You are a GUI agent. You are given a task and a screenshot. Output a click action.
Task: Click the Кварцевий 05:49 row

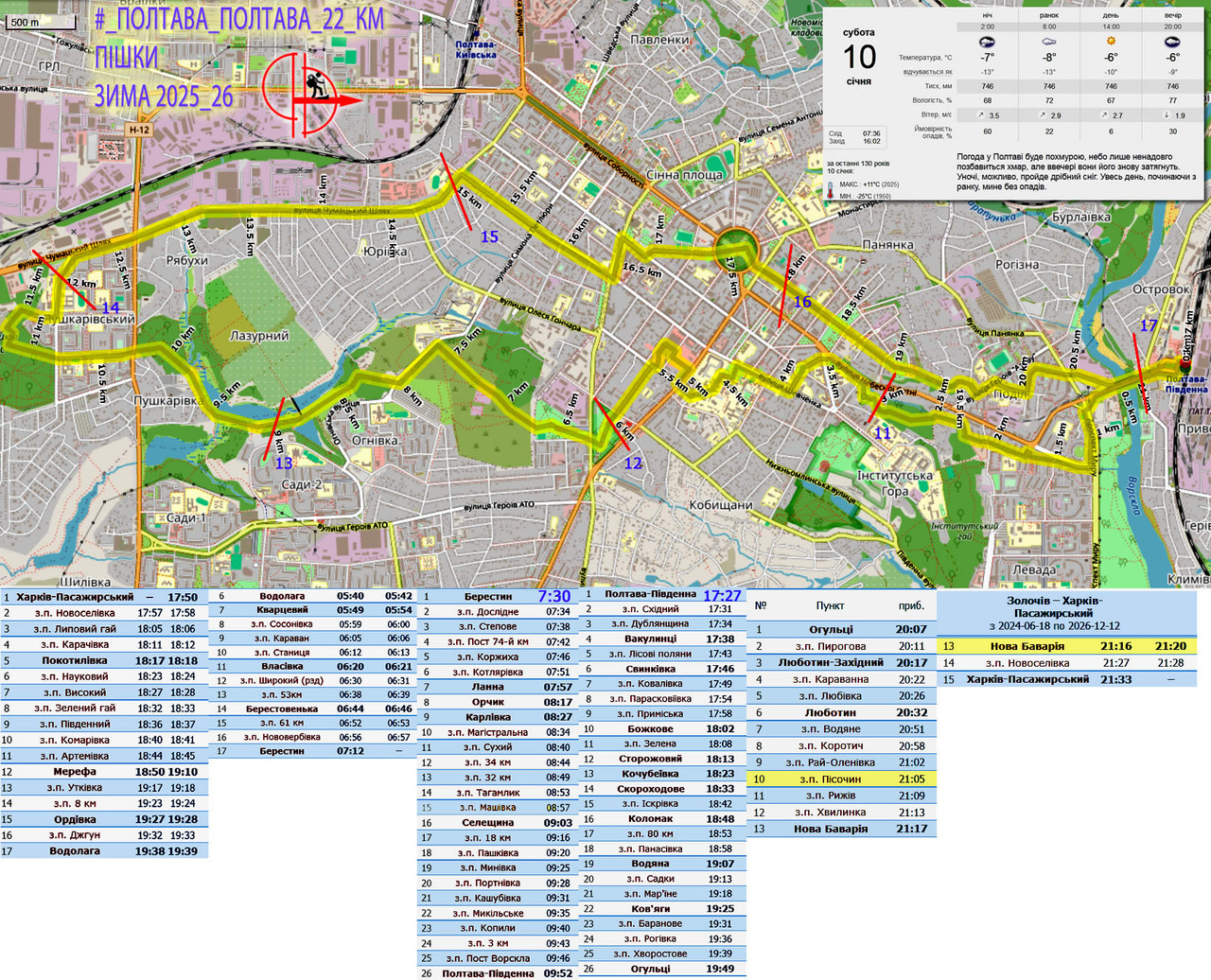[x=313, y=610]
